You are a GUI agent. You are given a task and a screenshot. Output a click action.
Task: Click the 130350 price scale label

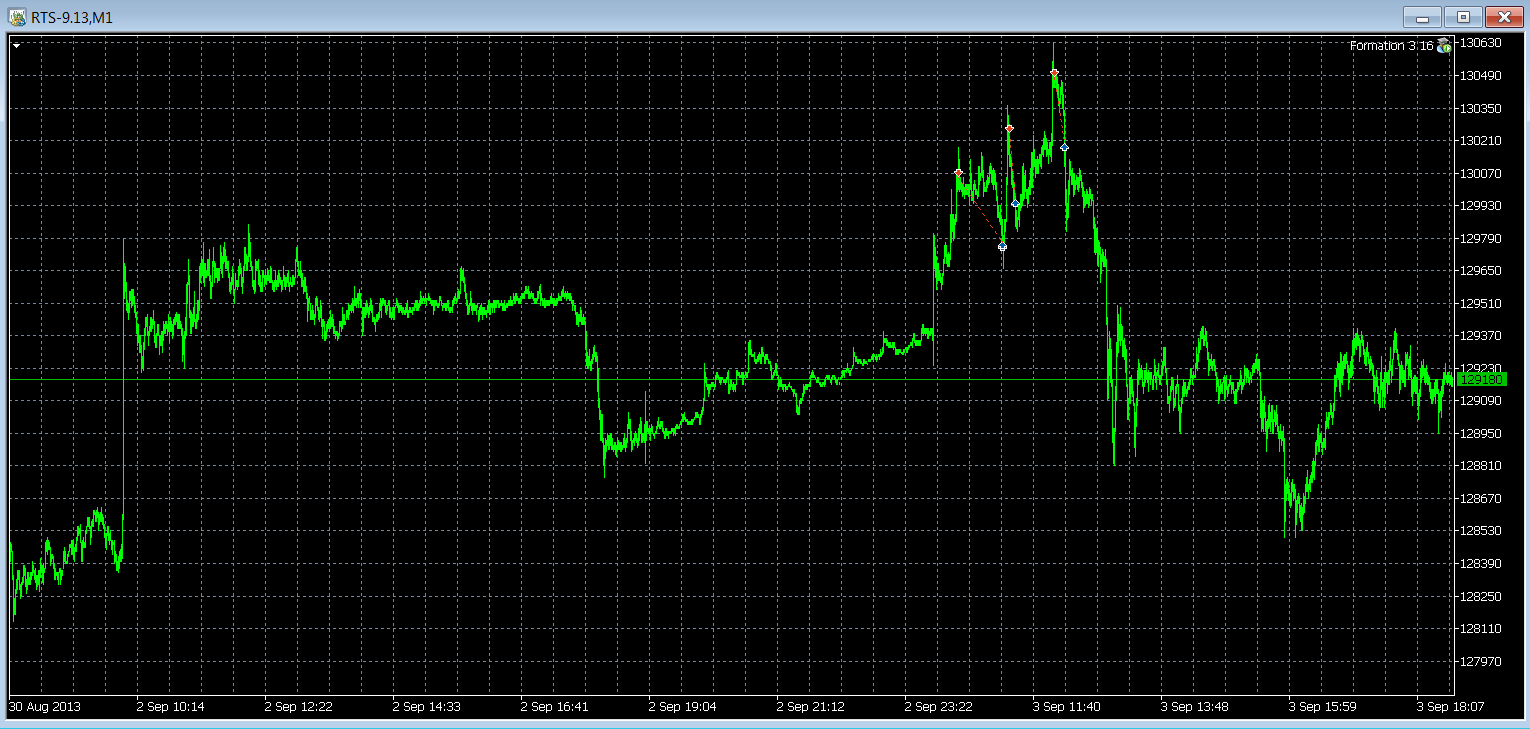1481,108
